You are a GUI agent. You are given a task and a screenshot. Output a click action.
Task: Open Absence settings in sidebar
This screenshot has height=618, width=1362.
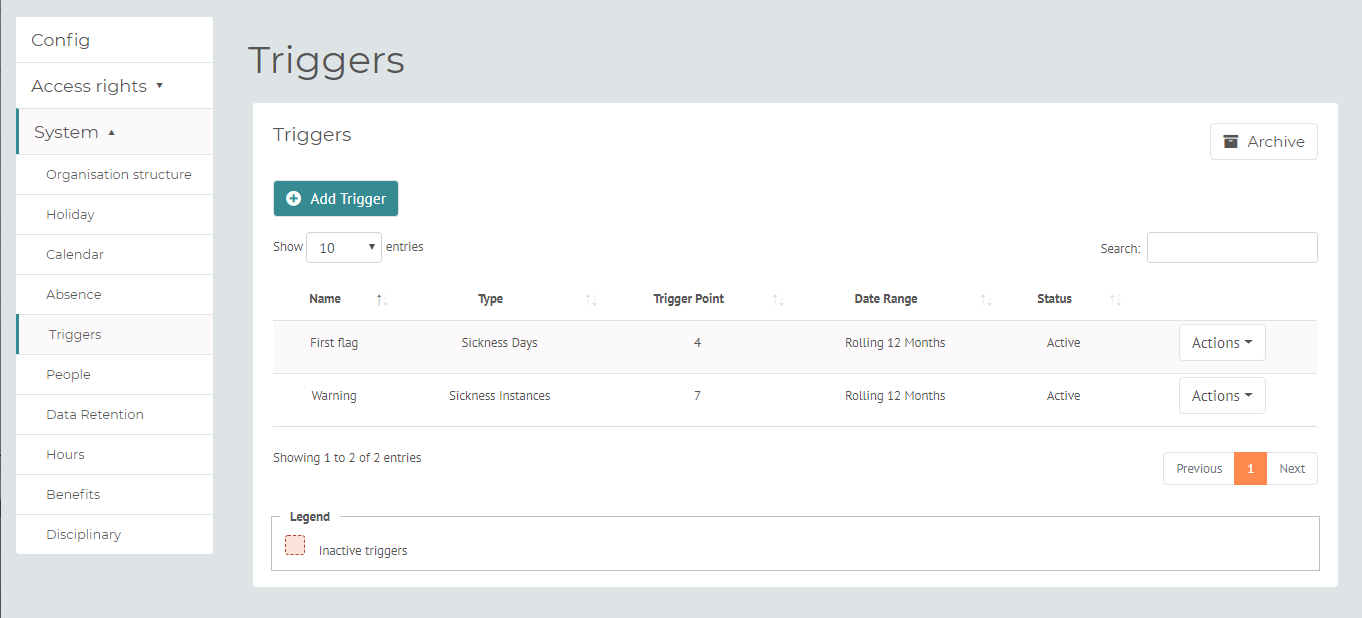pos(114,294)
